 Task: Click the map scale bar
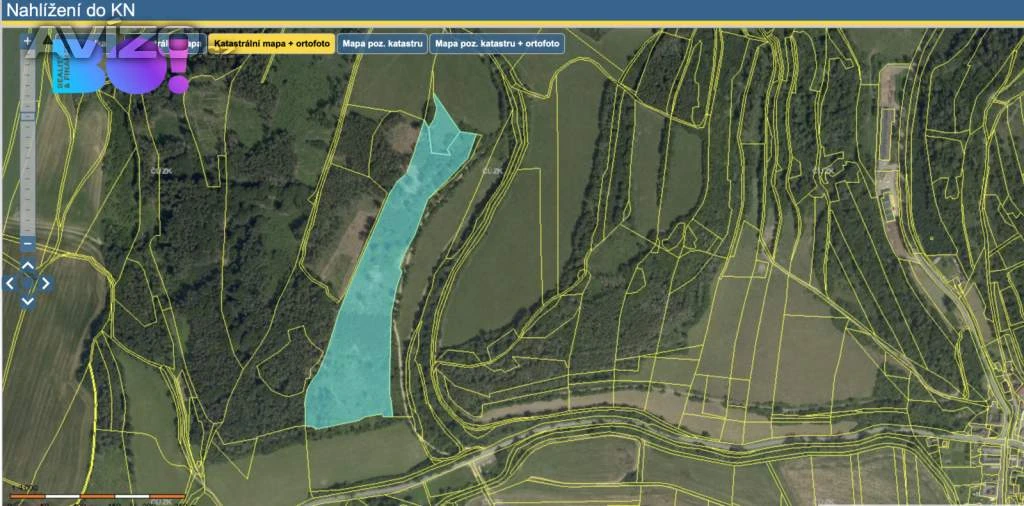(x=98, y=495)
